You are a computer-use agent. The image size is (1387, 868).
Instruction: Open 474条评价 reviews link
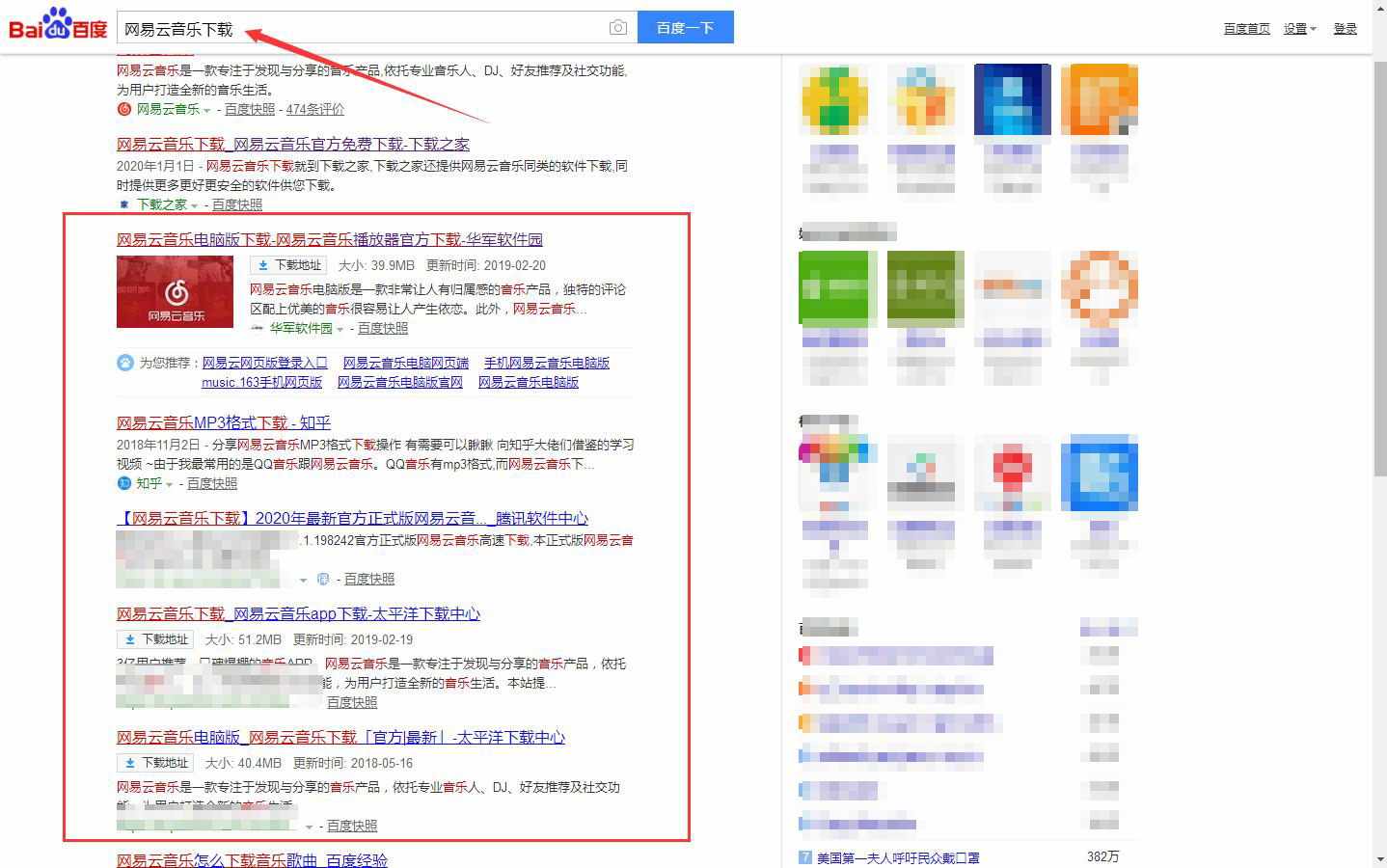coord(315,109)
